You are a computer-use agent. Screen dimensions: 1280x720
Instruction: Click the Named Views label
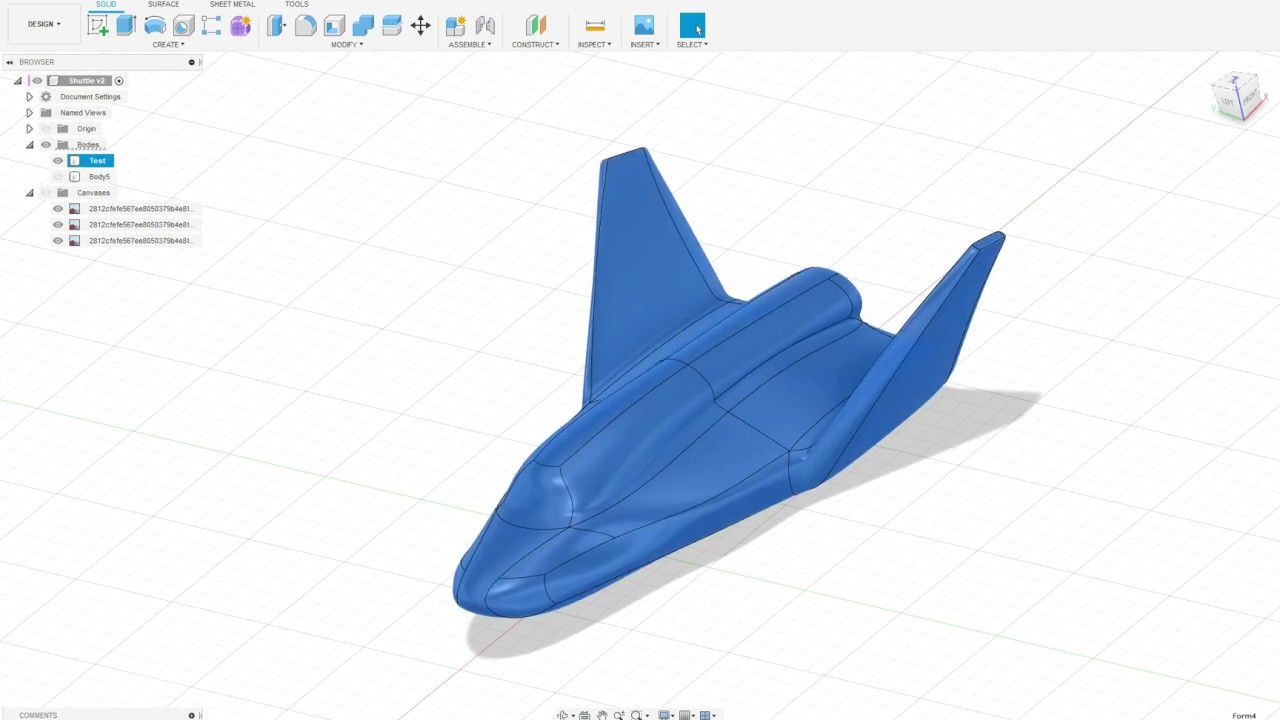(x=82, y=113)
